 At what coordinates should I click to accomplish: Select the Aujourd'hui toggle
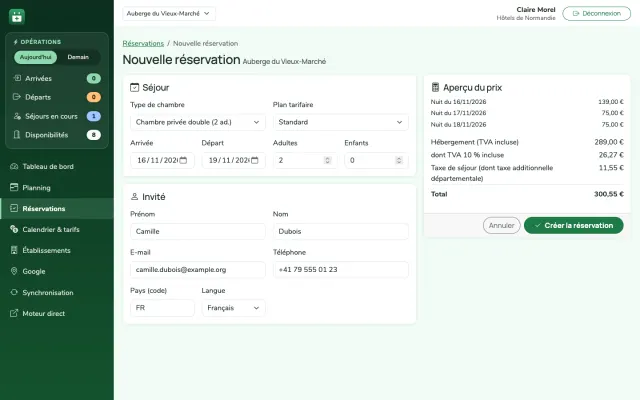coord(36,57)
